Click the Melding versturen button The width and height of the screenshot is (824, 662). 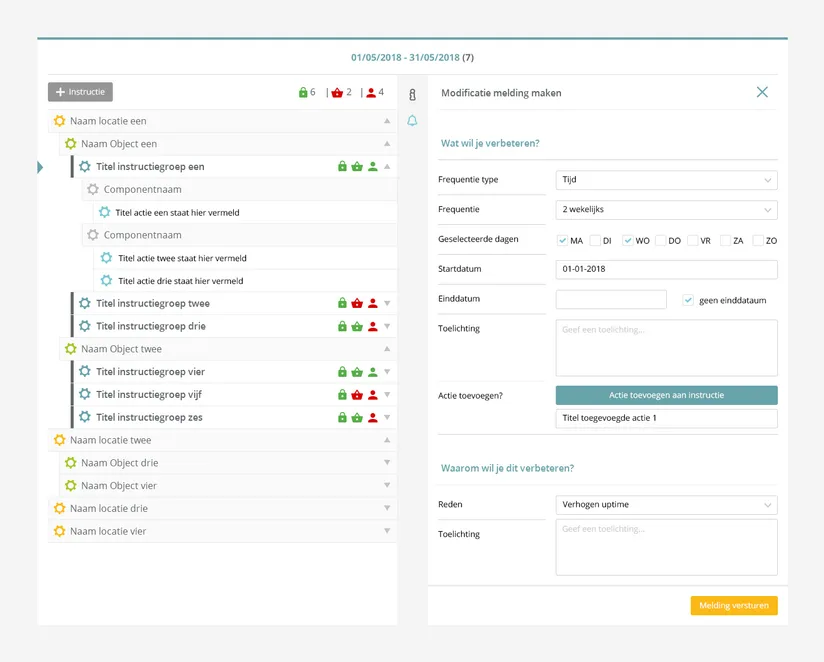click(733, 606)
